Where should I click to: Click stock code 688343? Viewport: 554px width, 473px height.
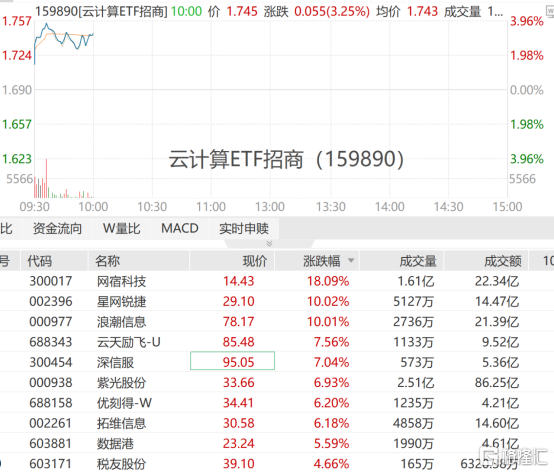pos(51,342)
